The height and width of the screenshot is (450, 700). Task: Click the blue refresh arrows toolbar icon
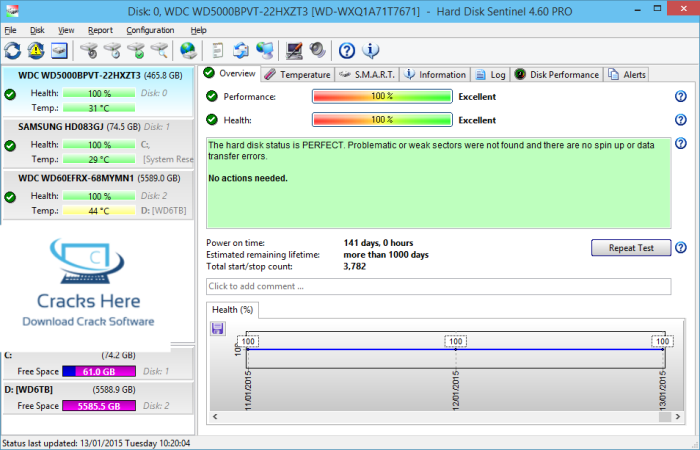12,50
